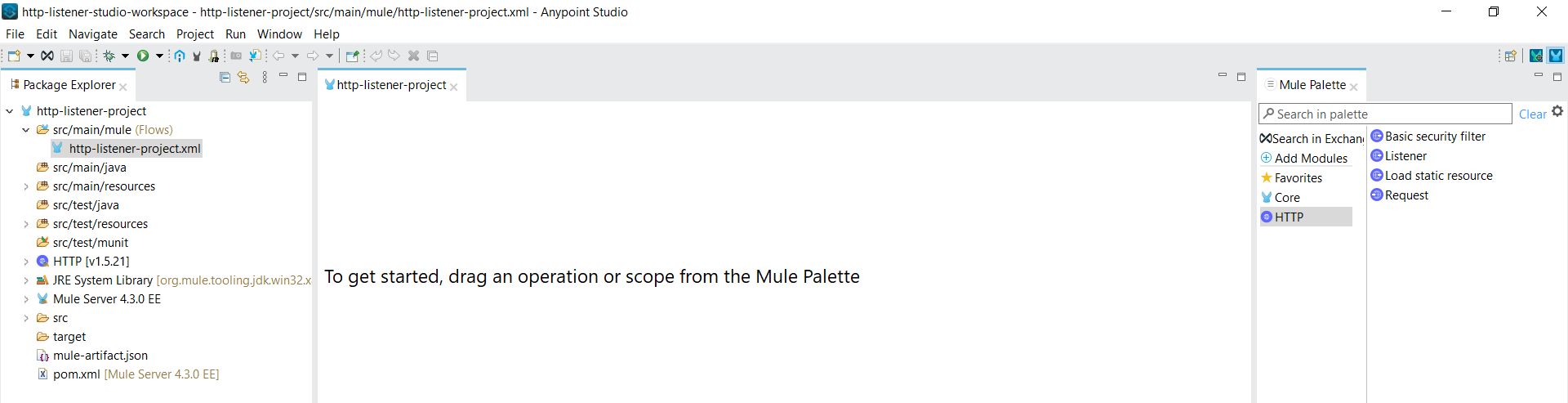The image size is (1568, 403).
Task: Click the green Run button in toolbar
Action: click(143, 56)
